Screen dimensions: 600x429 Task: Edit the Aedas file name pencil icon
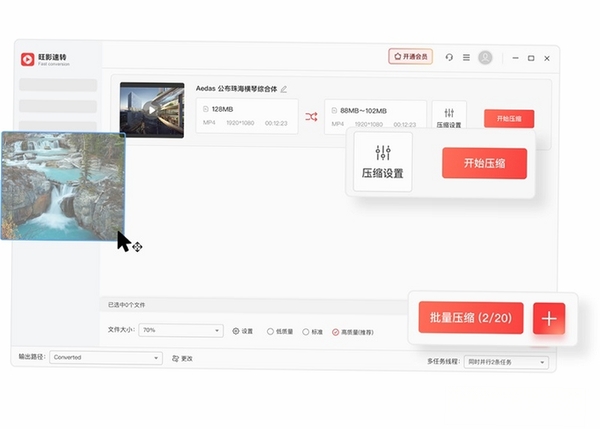[x=284, y=89]
